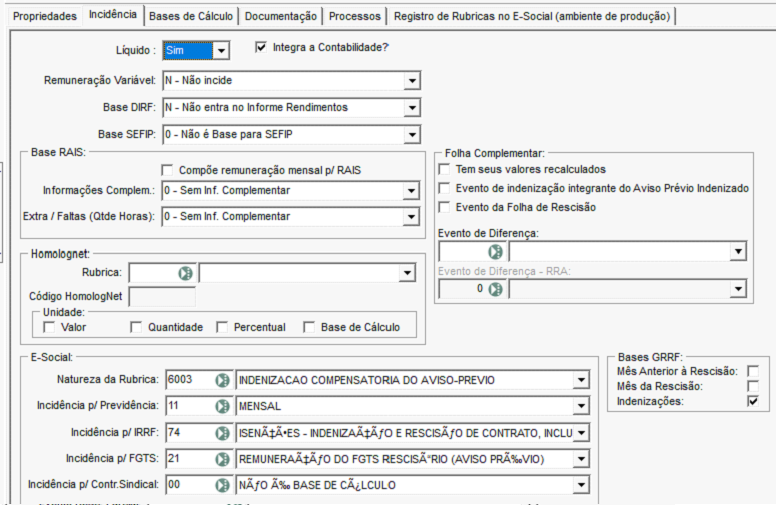The image size is (776, 505).
Task: Expand Base SEFIP dropdown
Action: [x=412, y=134]
